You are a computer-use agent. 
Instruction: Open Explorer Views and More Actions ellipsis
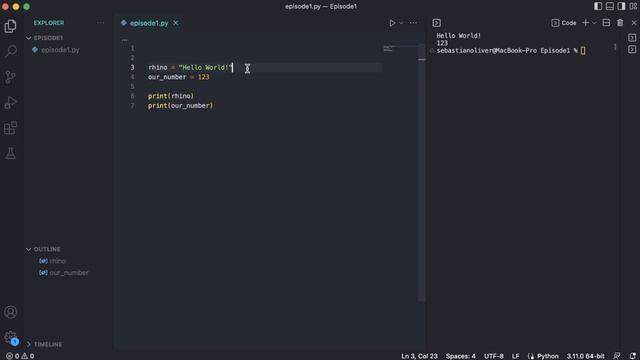point(100,23)
